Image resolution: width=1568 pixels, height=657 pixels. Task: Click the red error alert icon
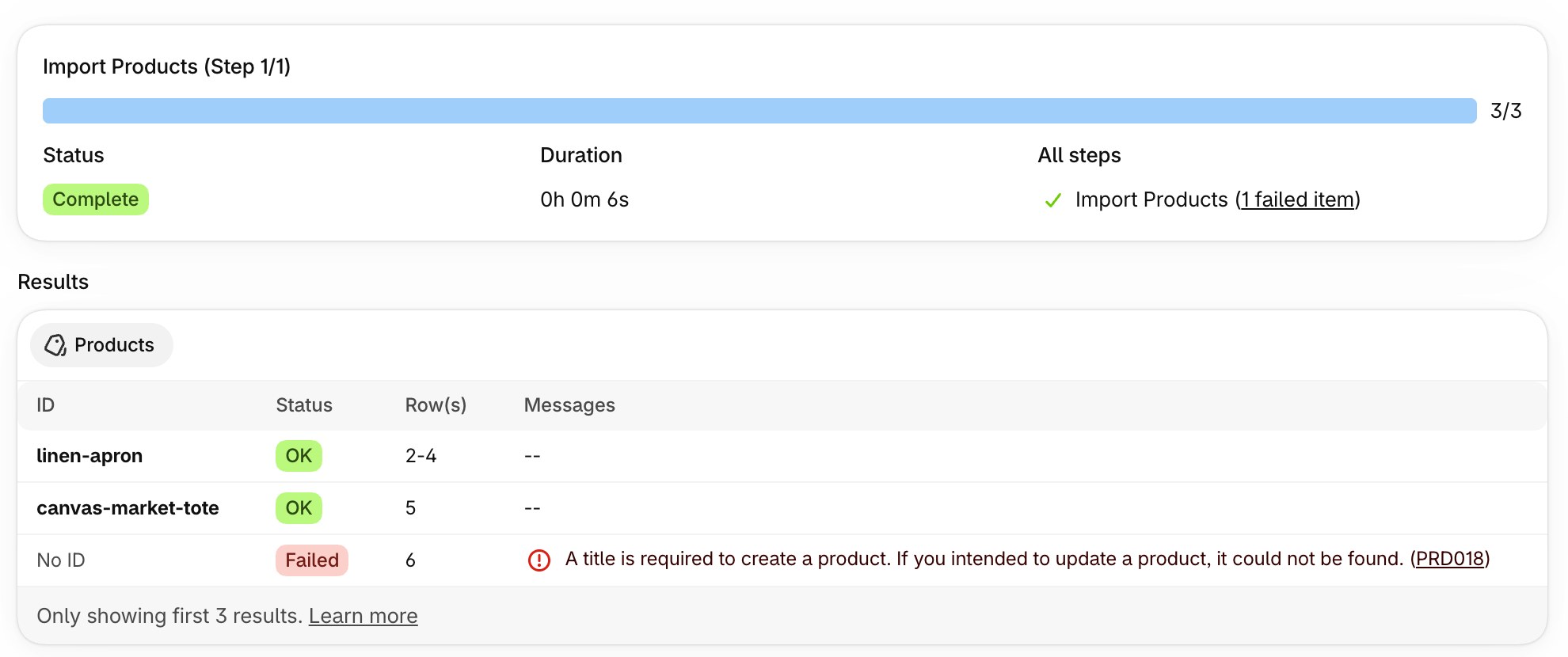point(539,560)
